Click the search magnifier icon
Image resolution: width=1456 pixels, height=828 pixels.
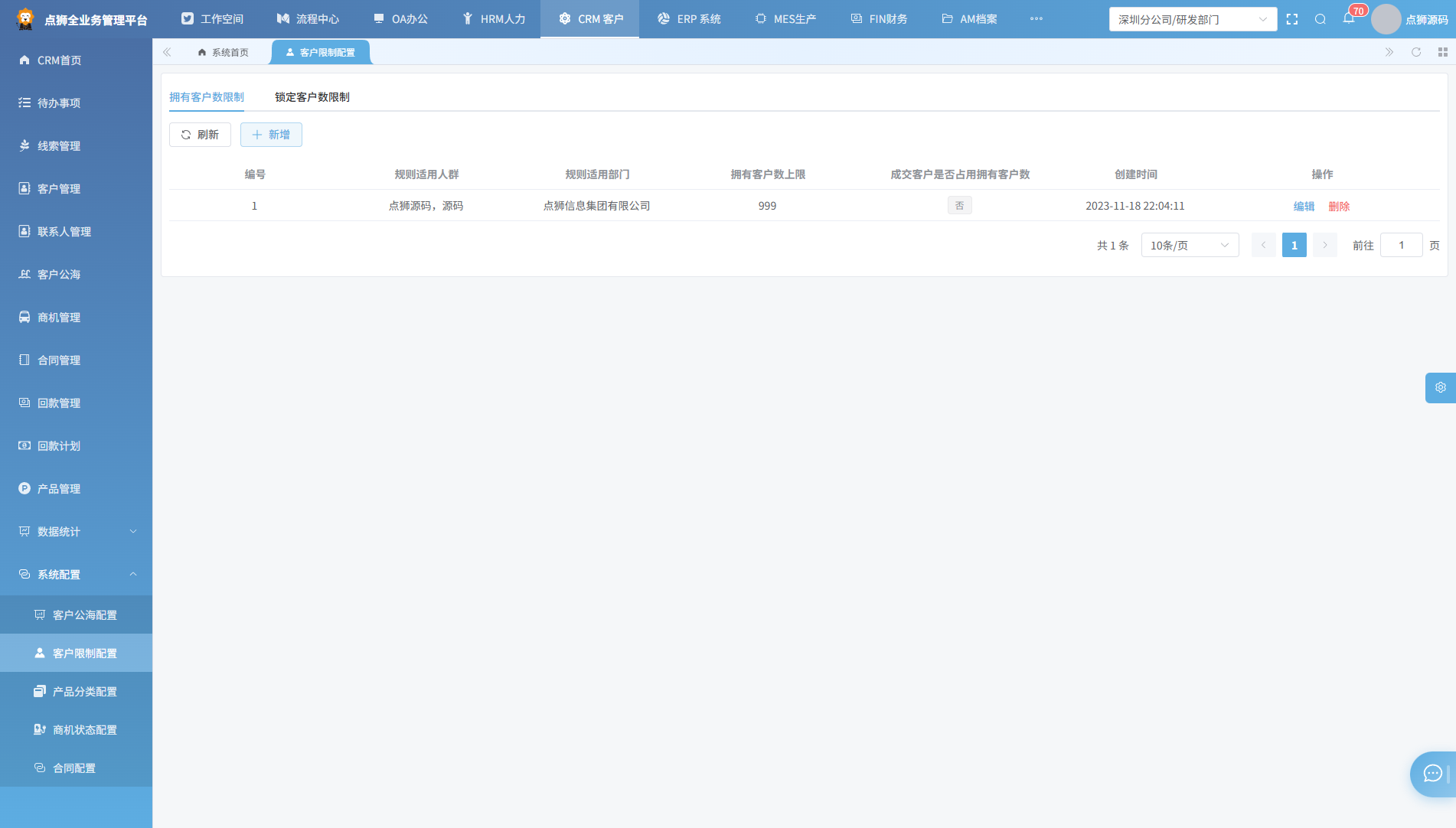click(x=1321, y=19)
